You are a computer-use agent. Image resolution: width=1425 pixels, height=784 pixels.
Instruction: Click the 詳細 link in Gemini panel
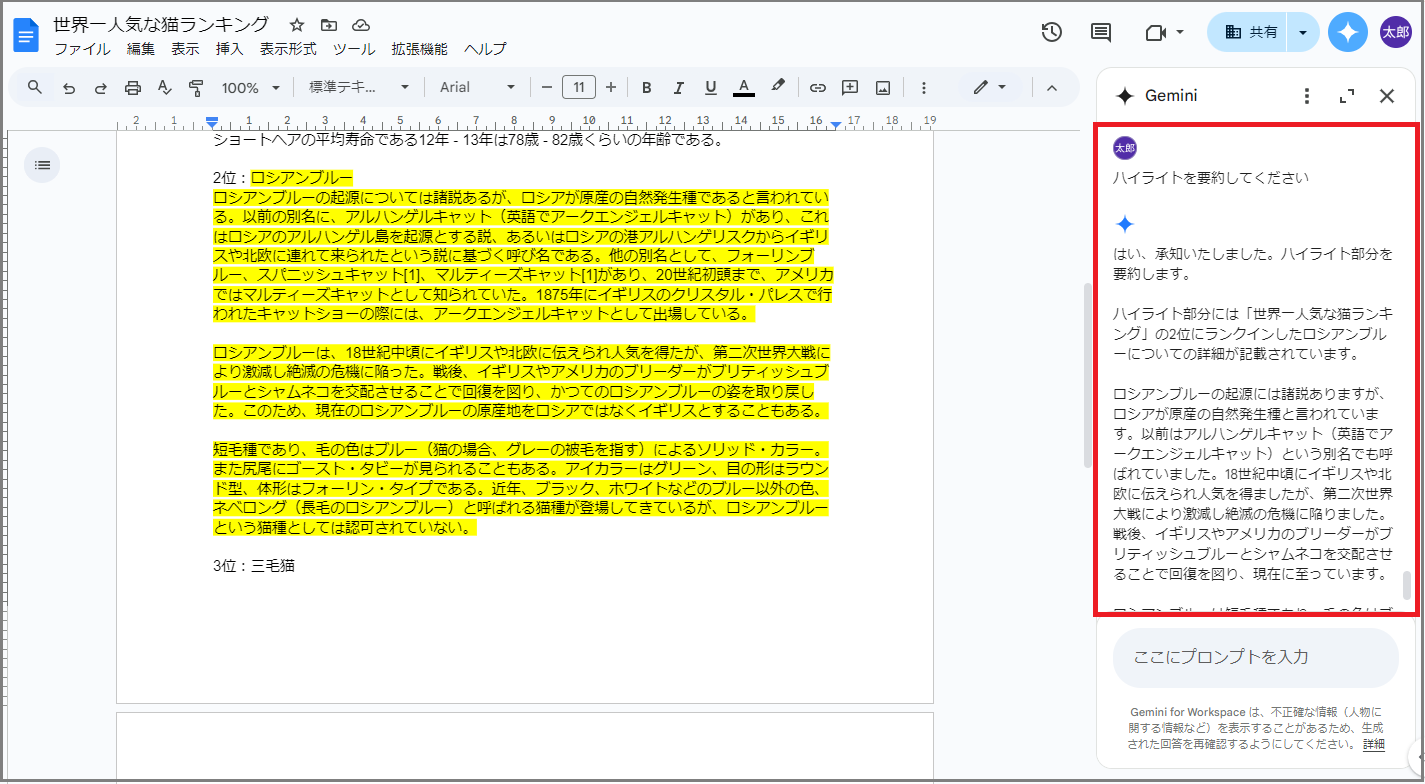tap(1373, 745)
